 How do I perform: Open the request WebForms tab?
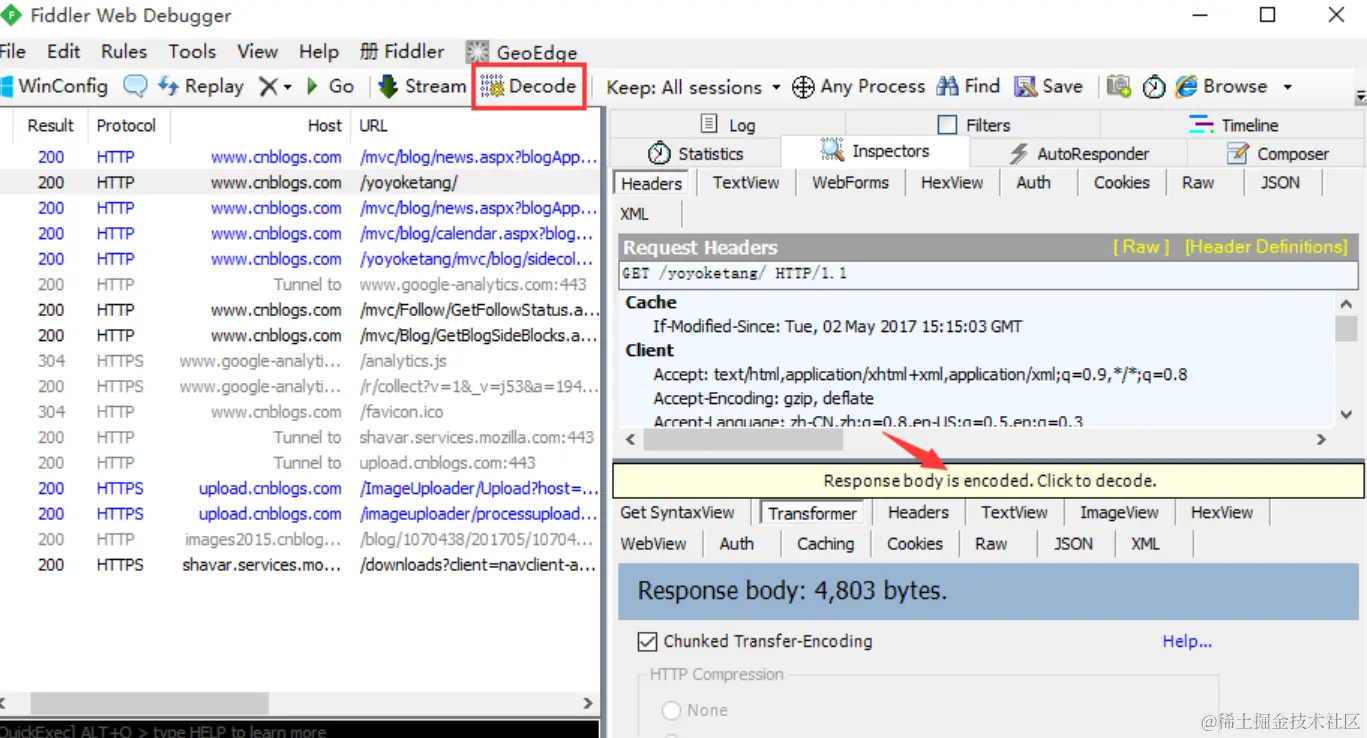tap(850, 182)
